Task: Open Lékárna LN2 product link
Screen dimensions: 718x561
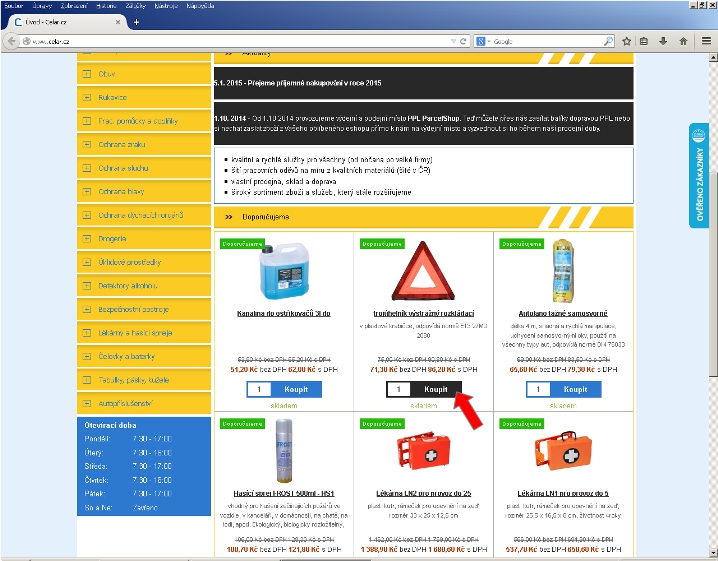Action: pyautogui.click(x=423, y=494)
